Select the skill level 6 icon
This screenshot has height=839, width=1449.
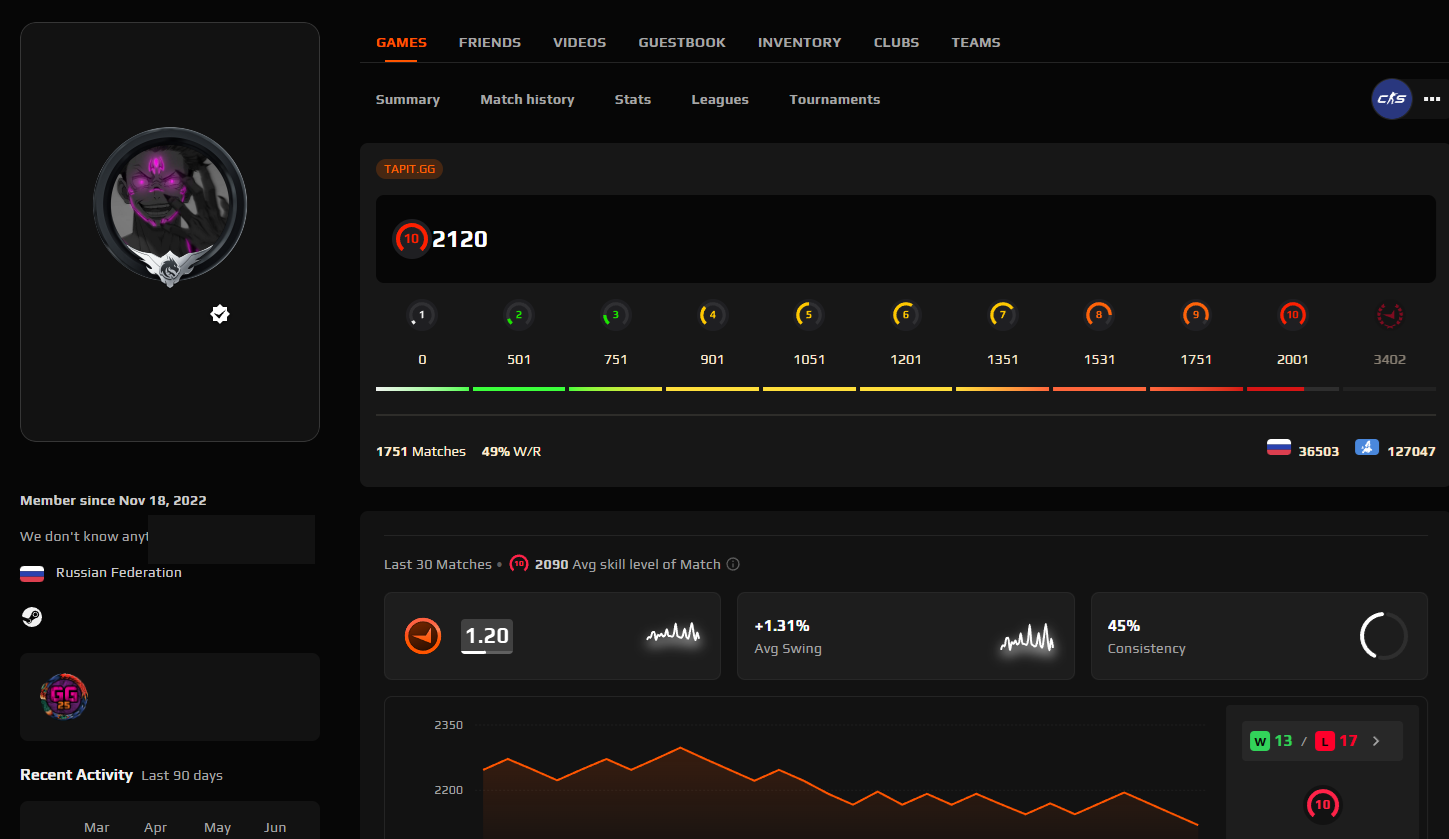click(905, 315)
